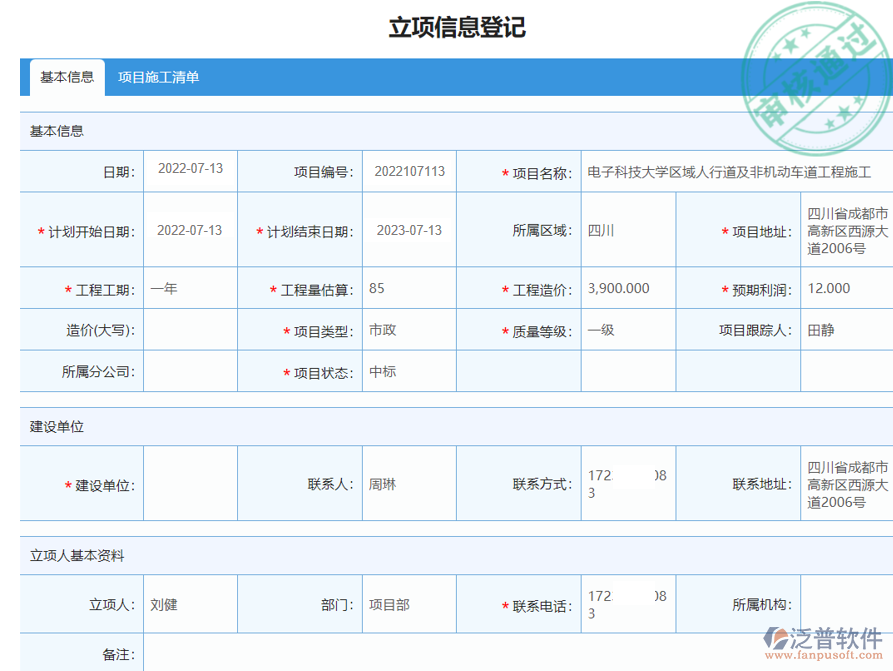The height and width of the screenshot is (671, 893).
Task: Switch to the 项目施工清单 tab
Action: point(161,75)
